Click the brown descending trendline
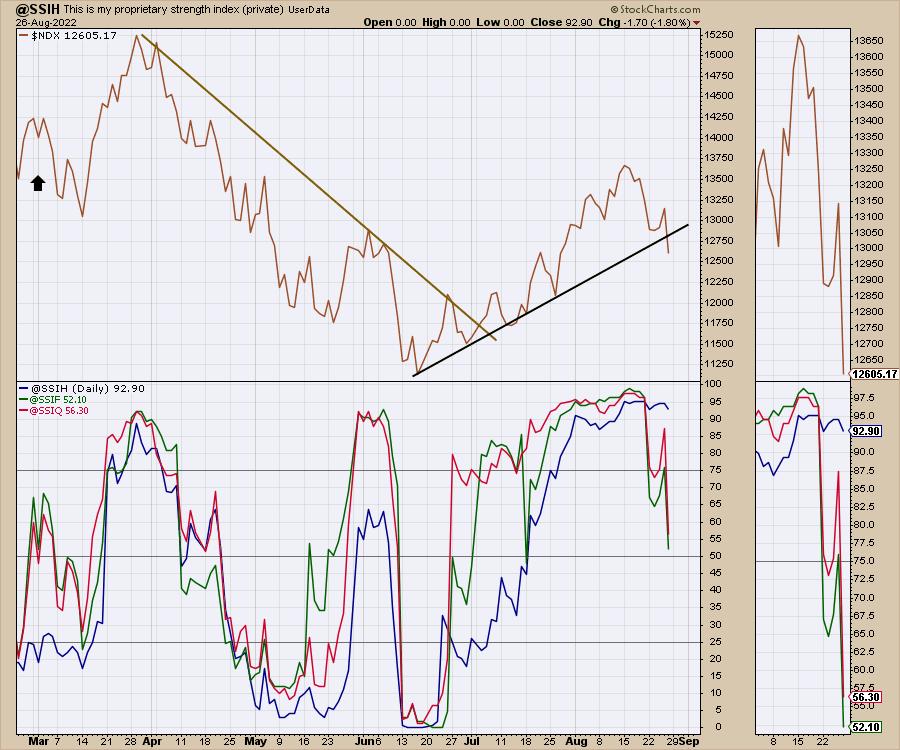900x750 pixels. 300,180
